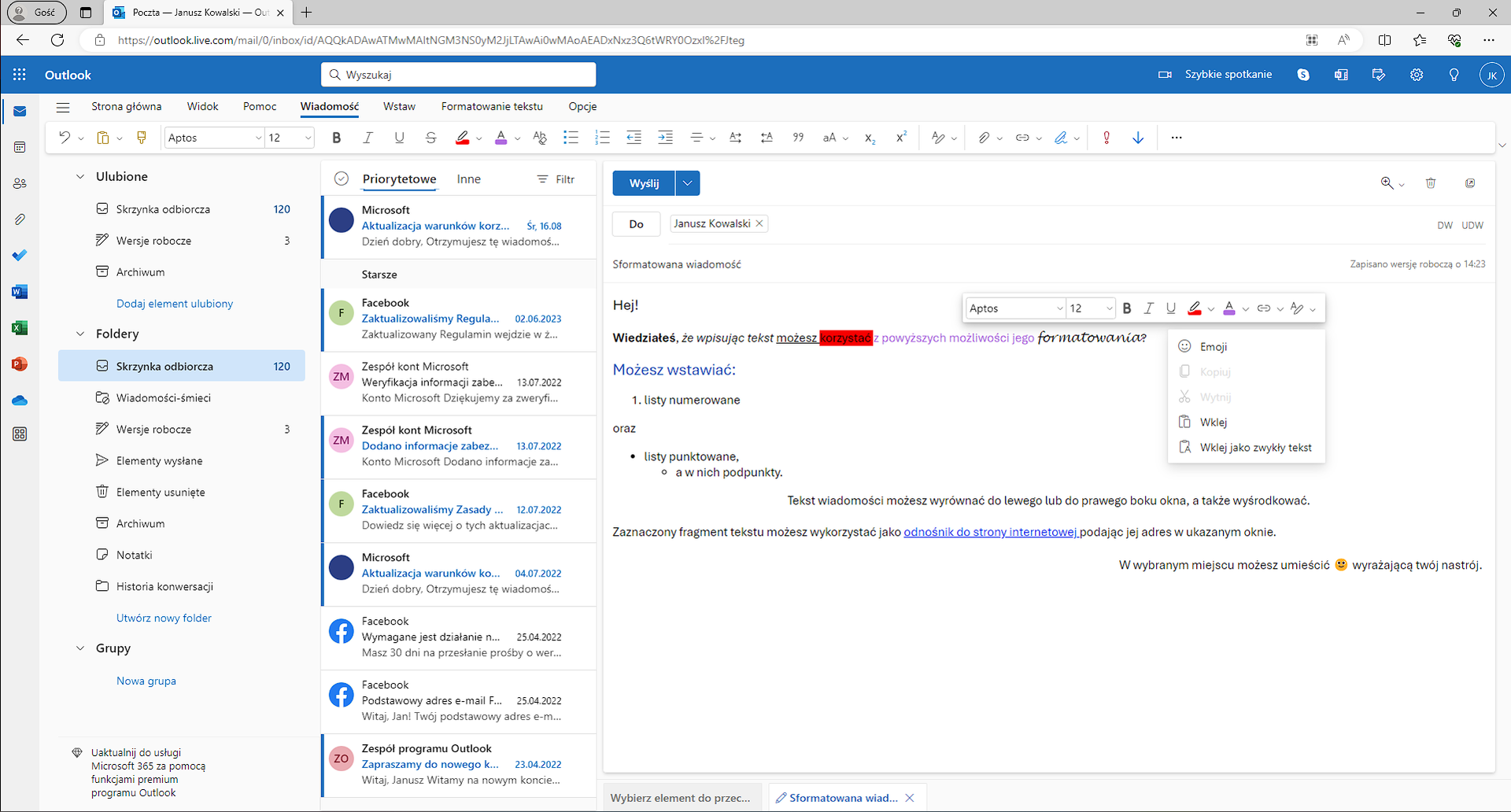Toggle the select all messages circle
Viewport: 1511px width, 812px height.
click(x=342, y=179)
